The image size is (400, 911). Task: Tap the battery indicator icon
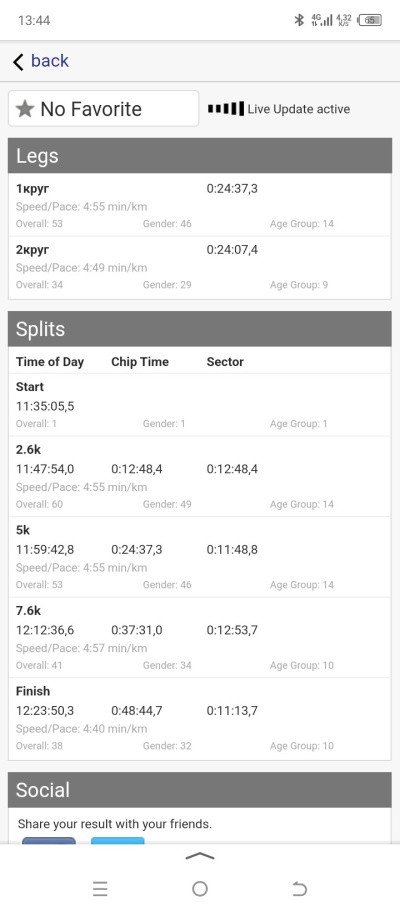[x=370, y=20]
